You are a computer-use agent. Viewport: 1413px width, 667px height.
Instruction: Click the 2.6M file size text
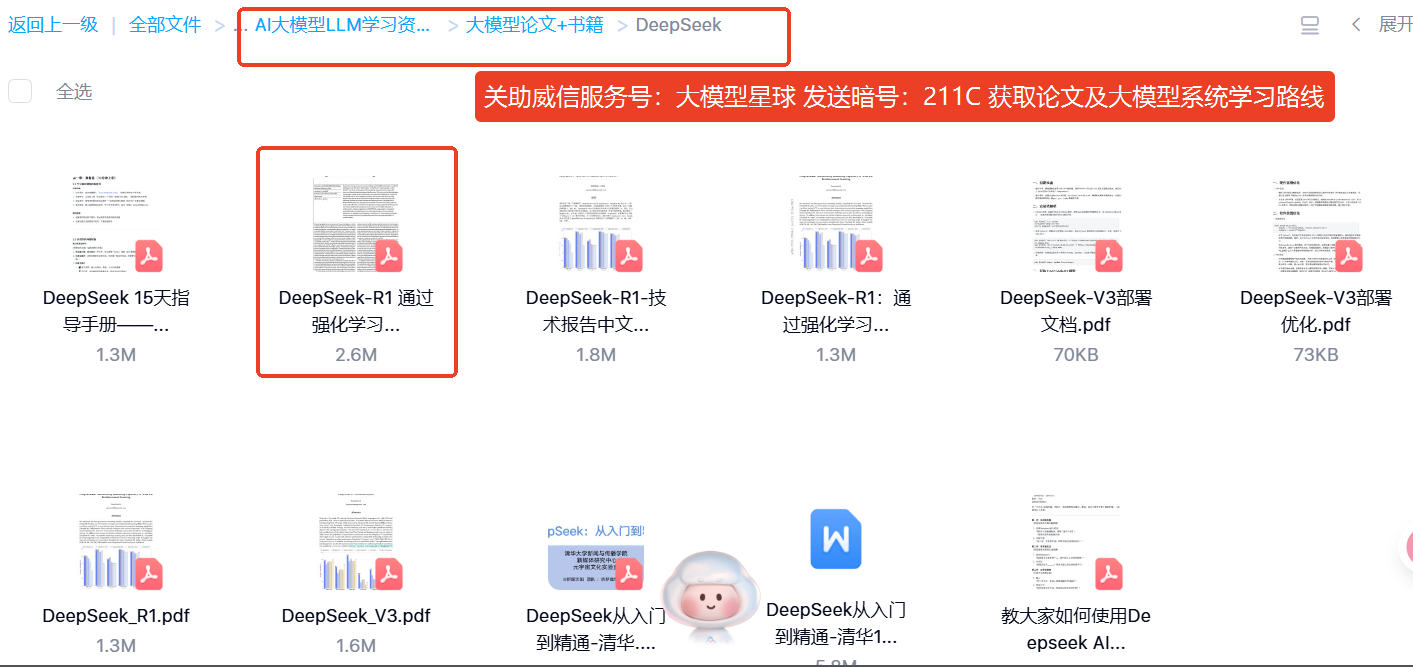click(x=356, y=355)
